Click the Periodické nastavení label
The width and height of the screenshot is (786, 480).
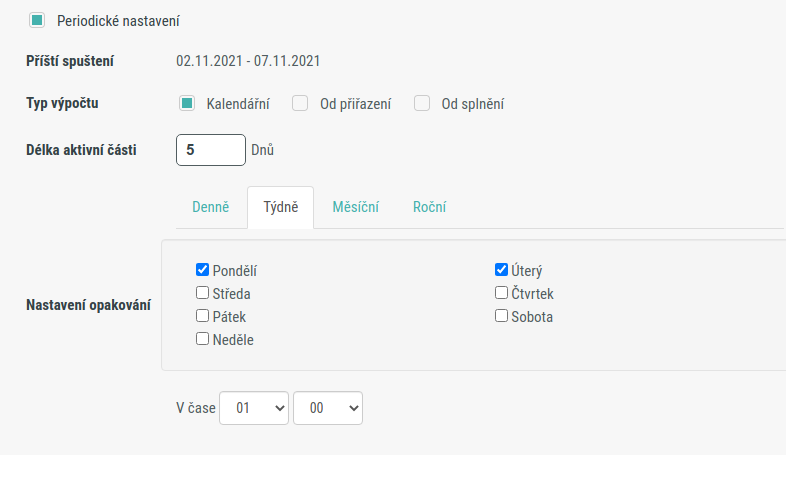click(x=118, y=21)
